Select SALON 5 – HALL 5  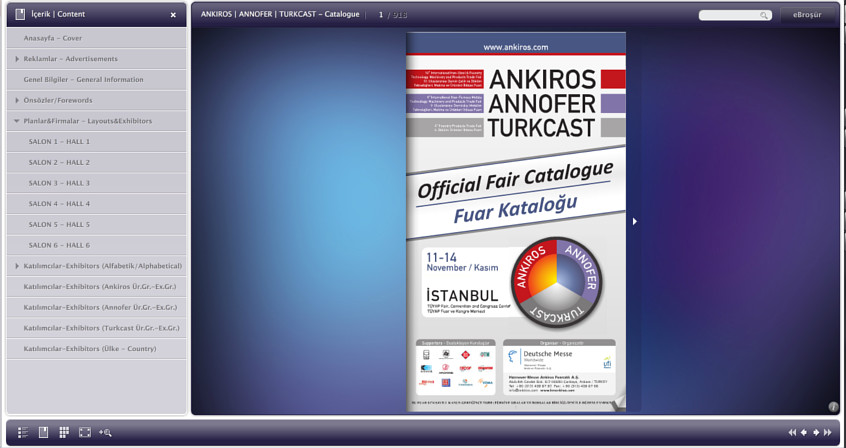pyautogui.click(x=97, y=225)
